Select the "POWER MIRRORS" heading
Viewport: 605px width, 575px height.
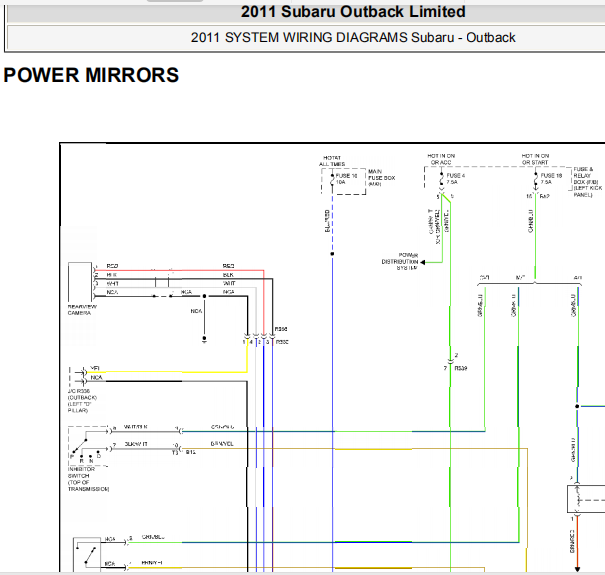91,75
